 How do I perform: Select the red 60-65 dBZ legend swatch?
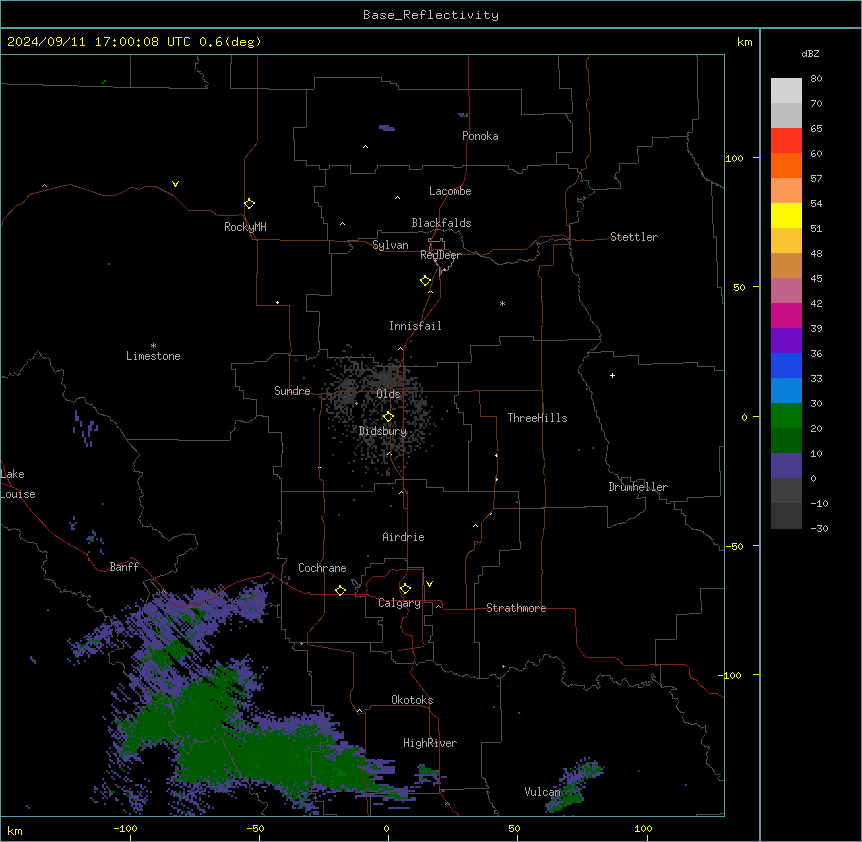point(786,141)
